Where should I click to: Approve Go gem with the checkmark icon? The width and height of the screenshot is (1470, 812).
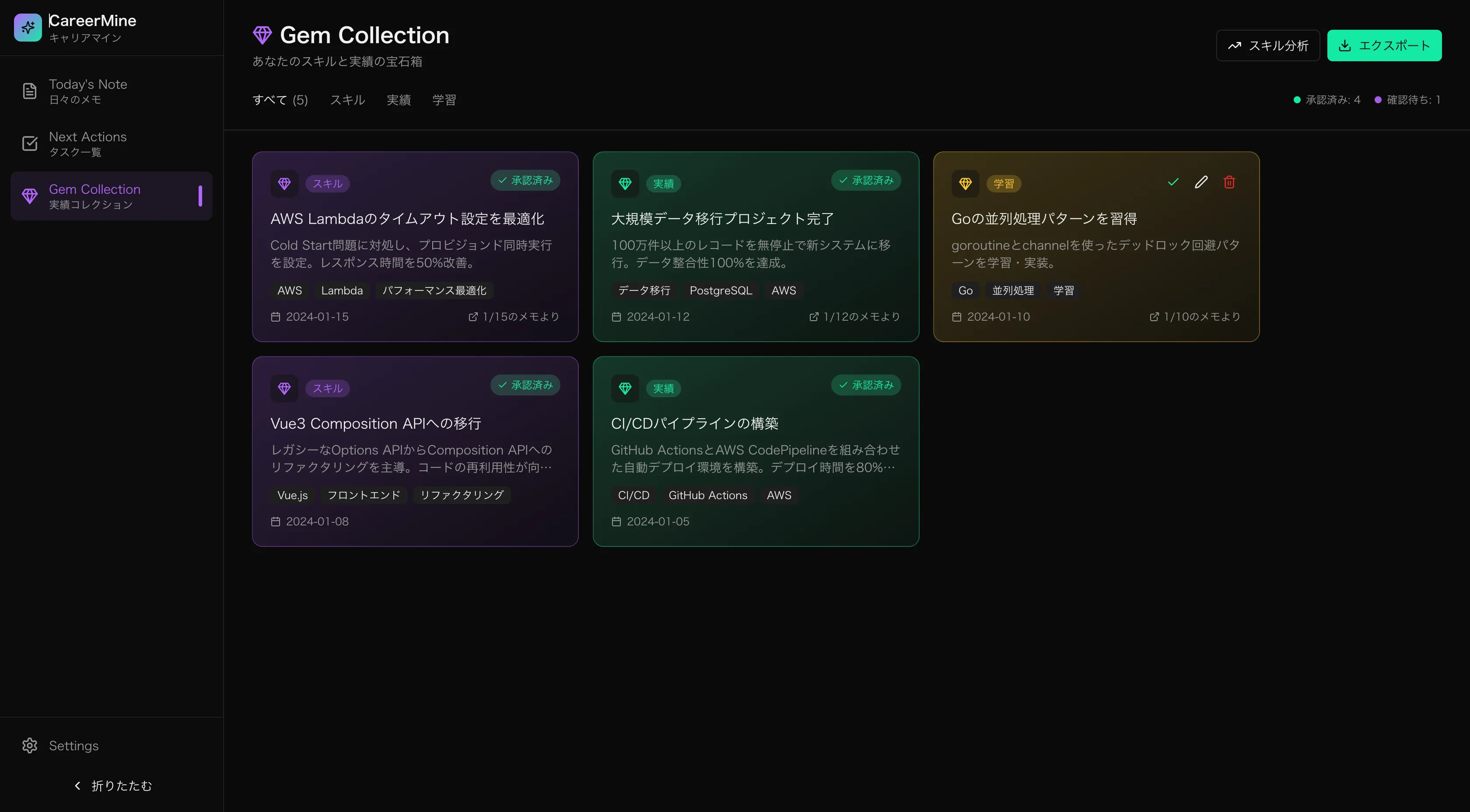[1172, 182]
